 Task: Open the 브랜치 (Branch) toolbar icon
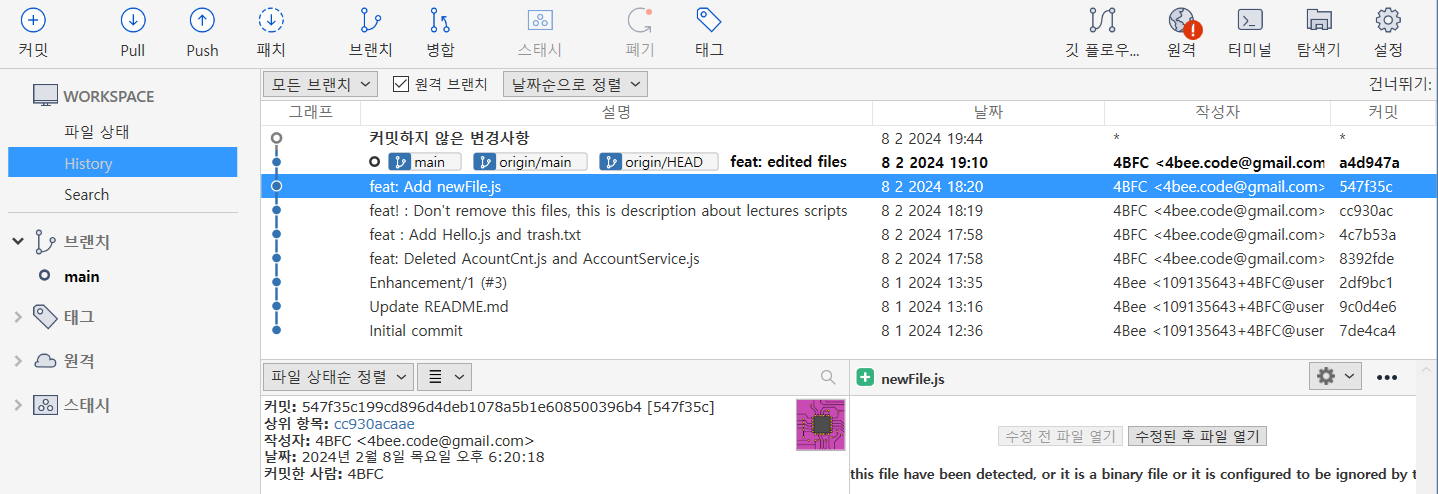[371, 20]
